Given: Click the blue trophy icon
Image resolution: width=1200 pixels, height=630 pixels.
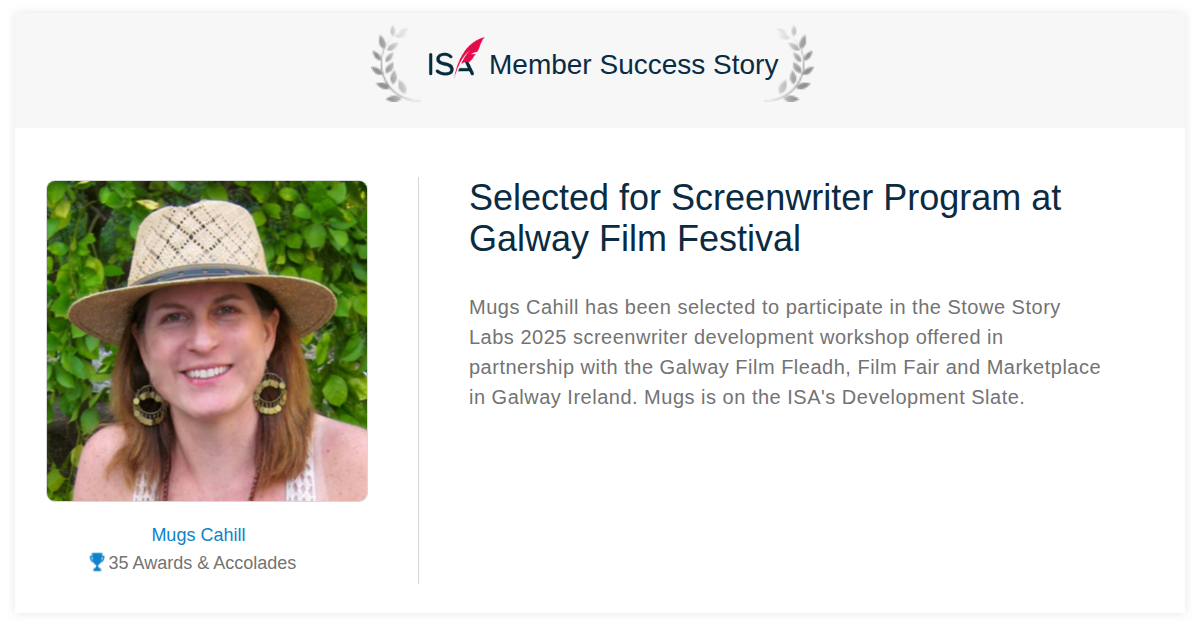Looking at the screenshot, I should pos(97,563).
